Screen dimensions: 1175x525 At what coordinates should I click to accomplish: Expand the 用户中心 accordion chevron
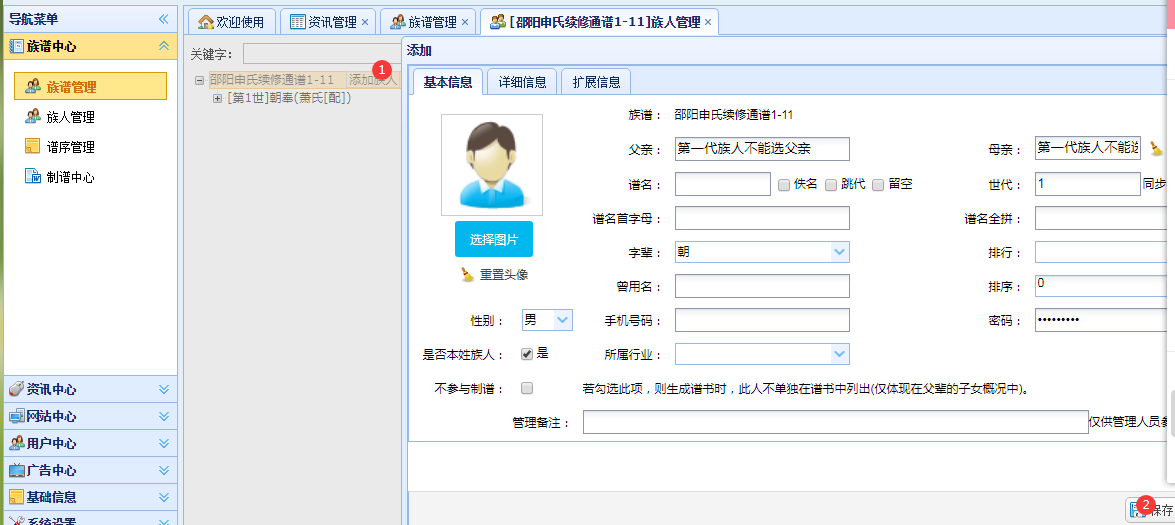pos(163,443)
